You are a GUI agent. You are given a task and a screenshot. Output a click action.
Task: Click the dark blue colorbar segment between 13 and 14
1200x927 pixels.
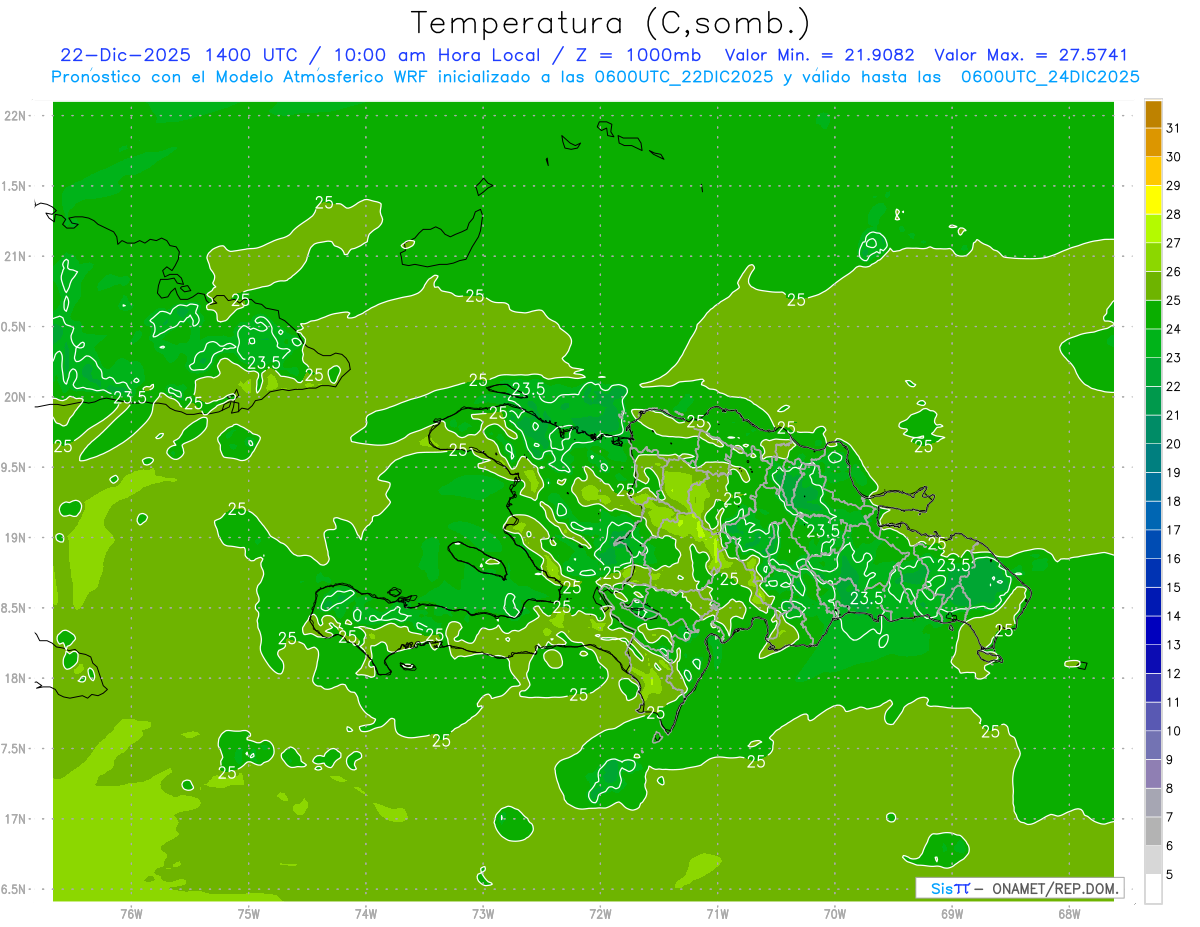pos(1153,630)
